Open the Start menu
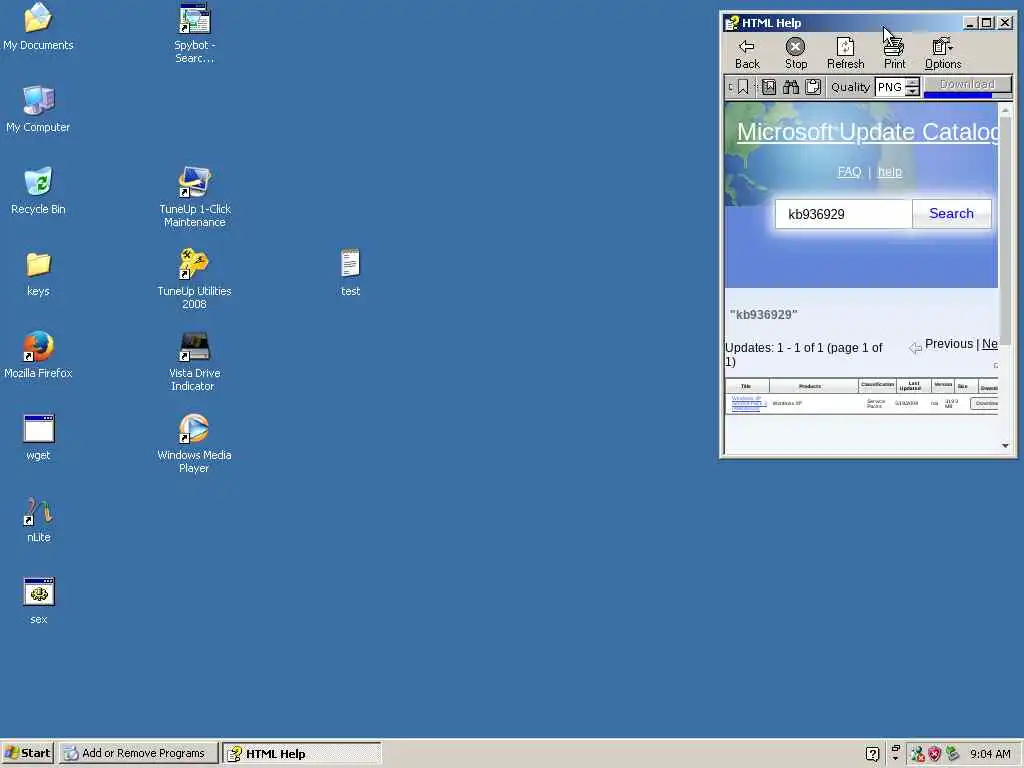 click(x=27, y=753)
